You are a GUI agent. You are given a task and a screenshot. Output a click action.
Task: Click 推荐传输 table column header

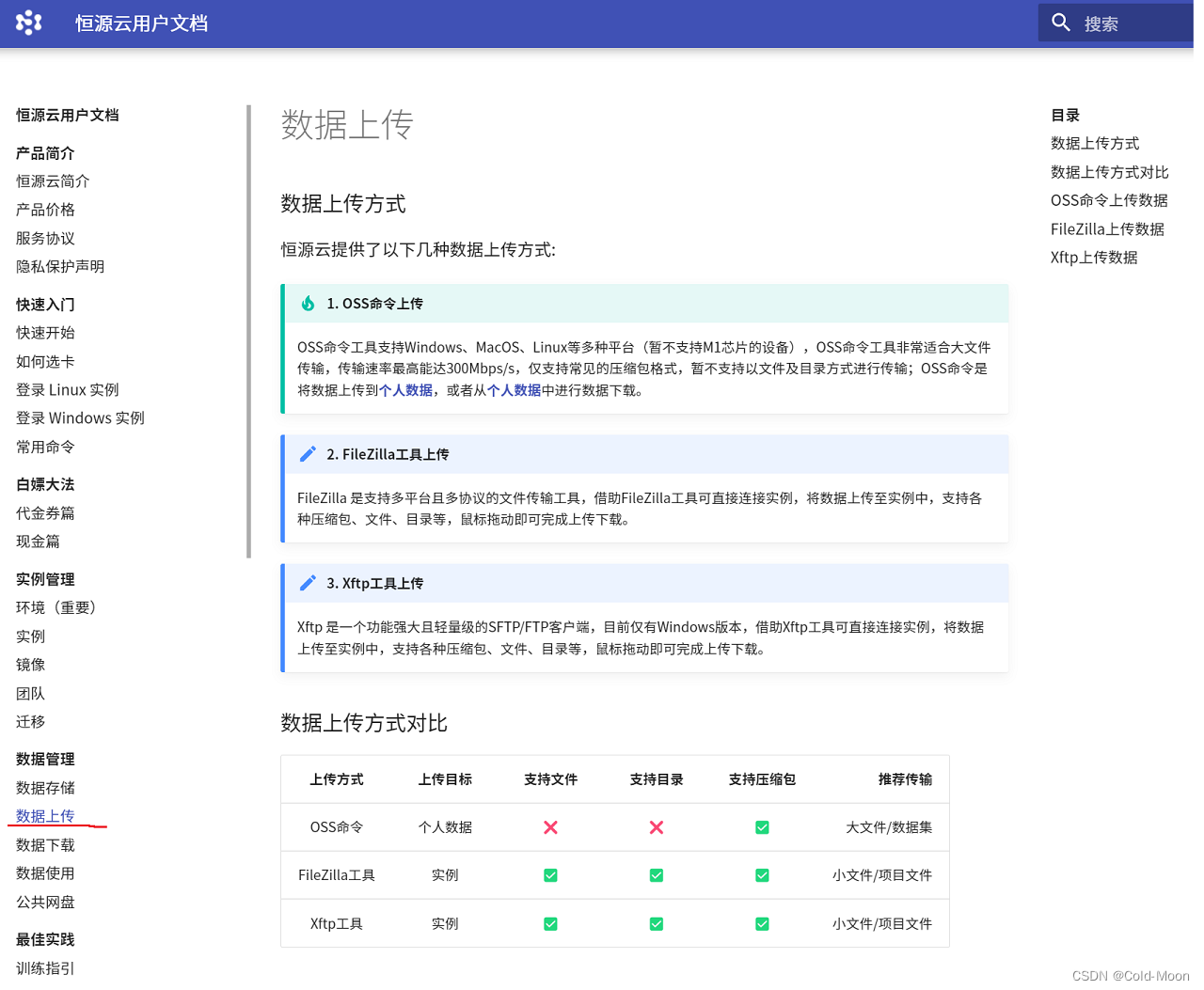coord(905,779)
